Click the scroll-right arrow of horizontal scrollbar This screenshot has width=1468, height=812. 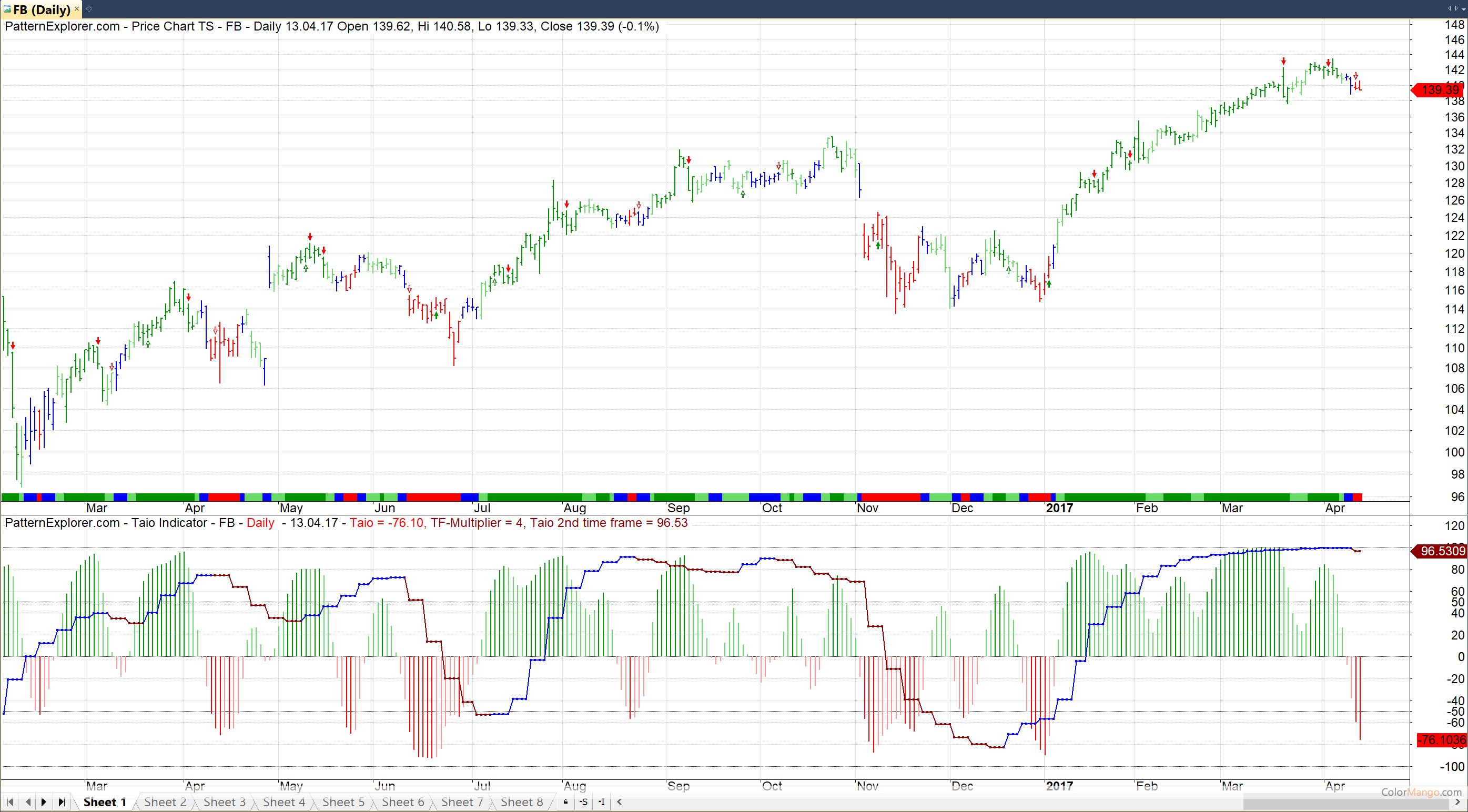point(1457,803)
